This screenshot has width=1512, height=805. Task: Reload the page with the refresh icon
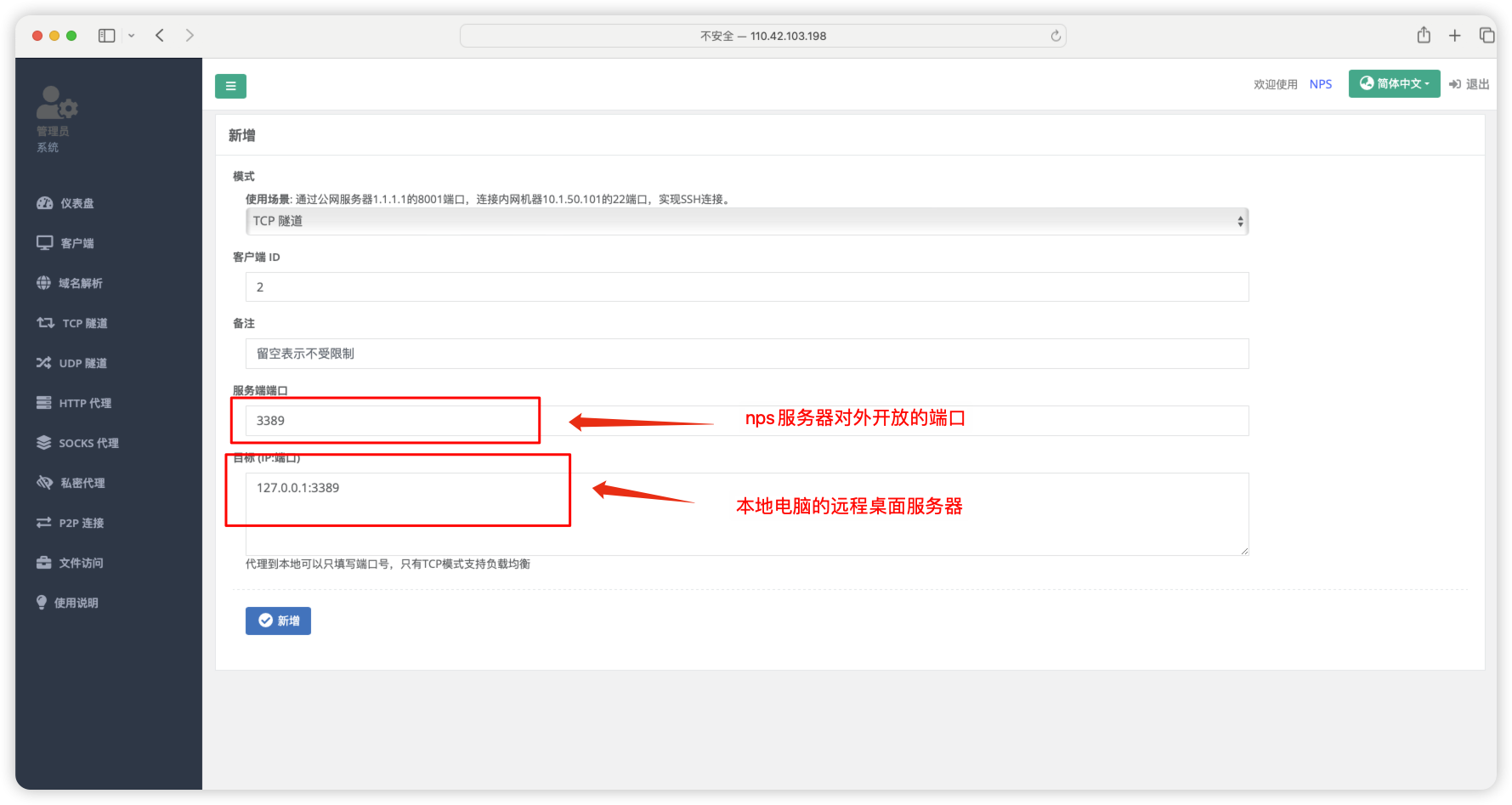pyautogui.click(x=1056, y=36)
